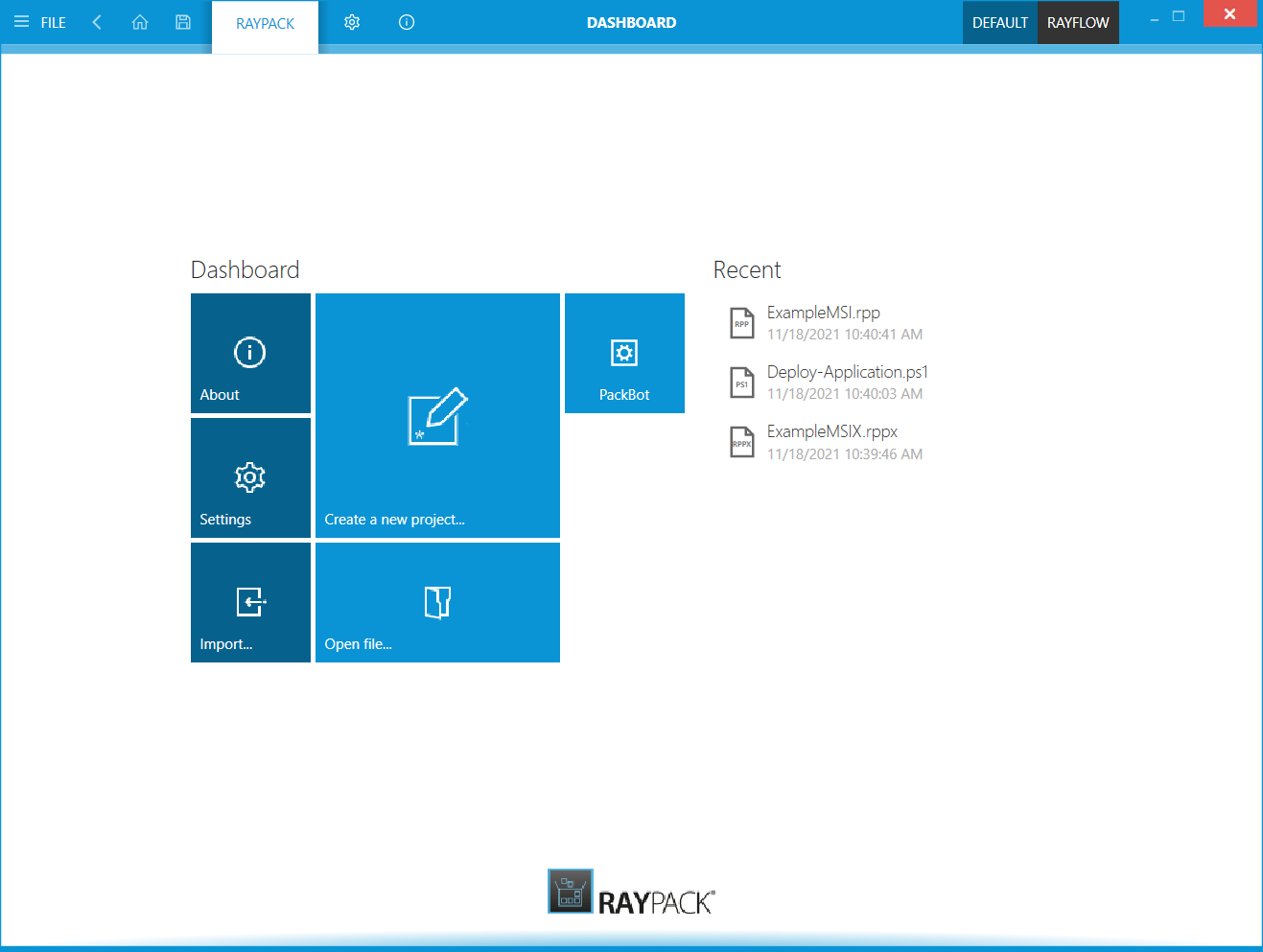Launch the PackBot tile
Image resolution: width=1263 pixels, height=952 pixels.
(624, 353)
